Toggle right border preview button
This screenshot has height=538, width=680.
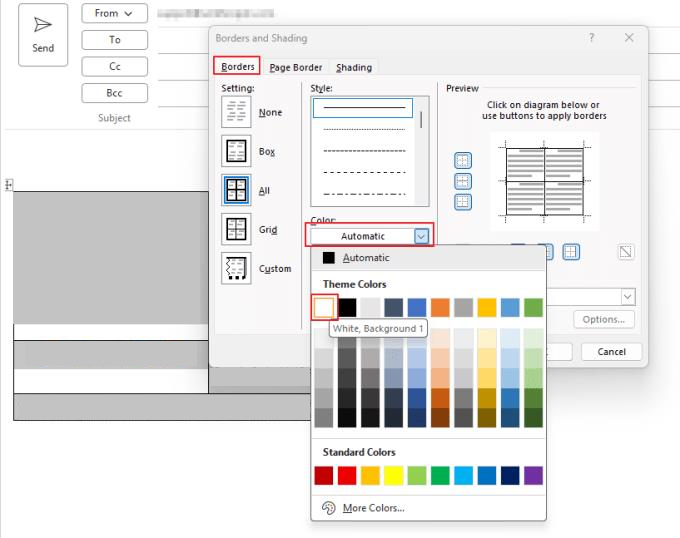571,252
